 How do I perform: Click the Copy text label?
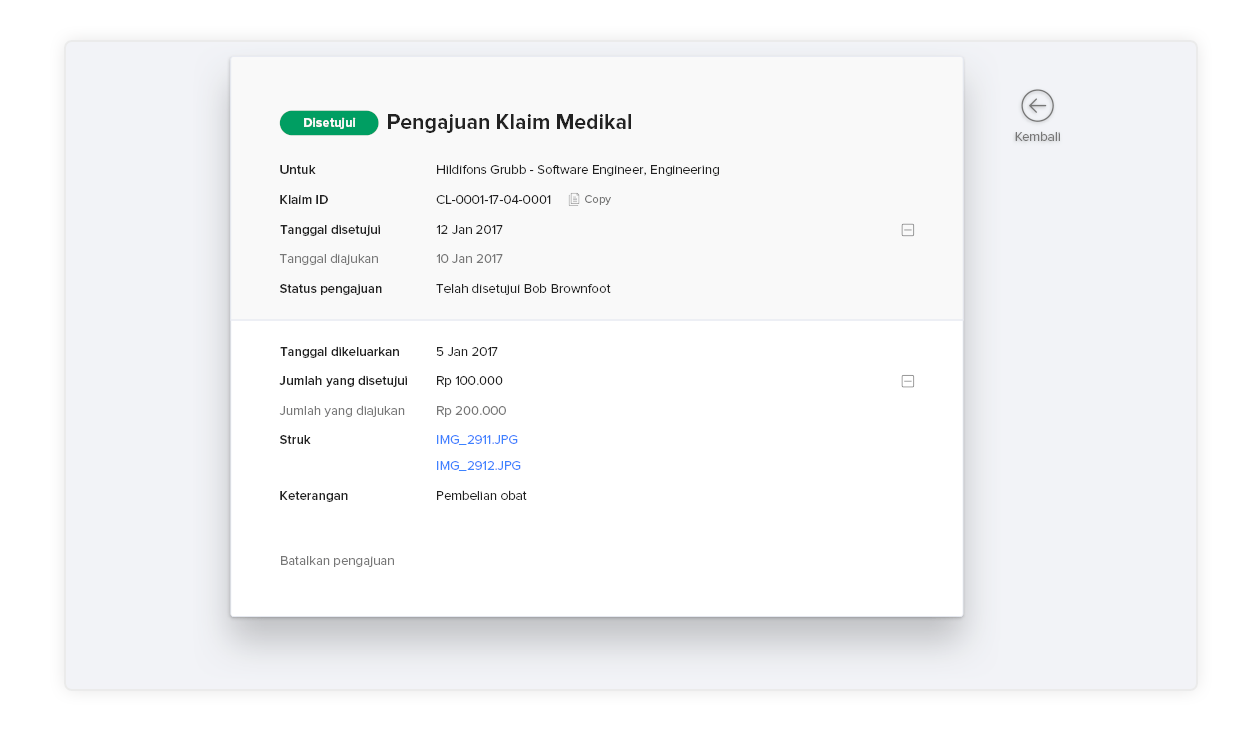pos(598,200)
